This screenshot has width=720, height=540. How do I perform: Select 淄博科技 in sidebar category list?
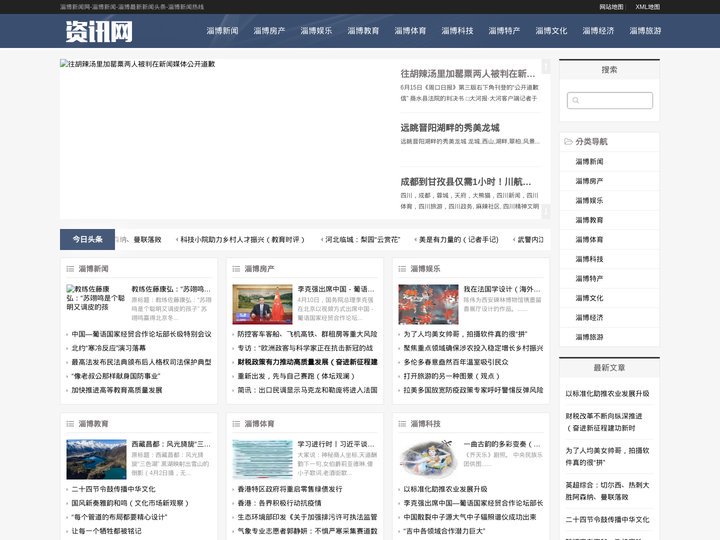[x=590, y=259]
